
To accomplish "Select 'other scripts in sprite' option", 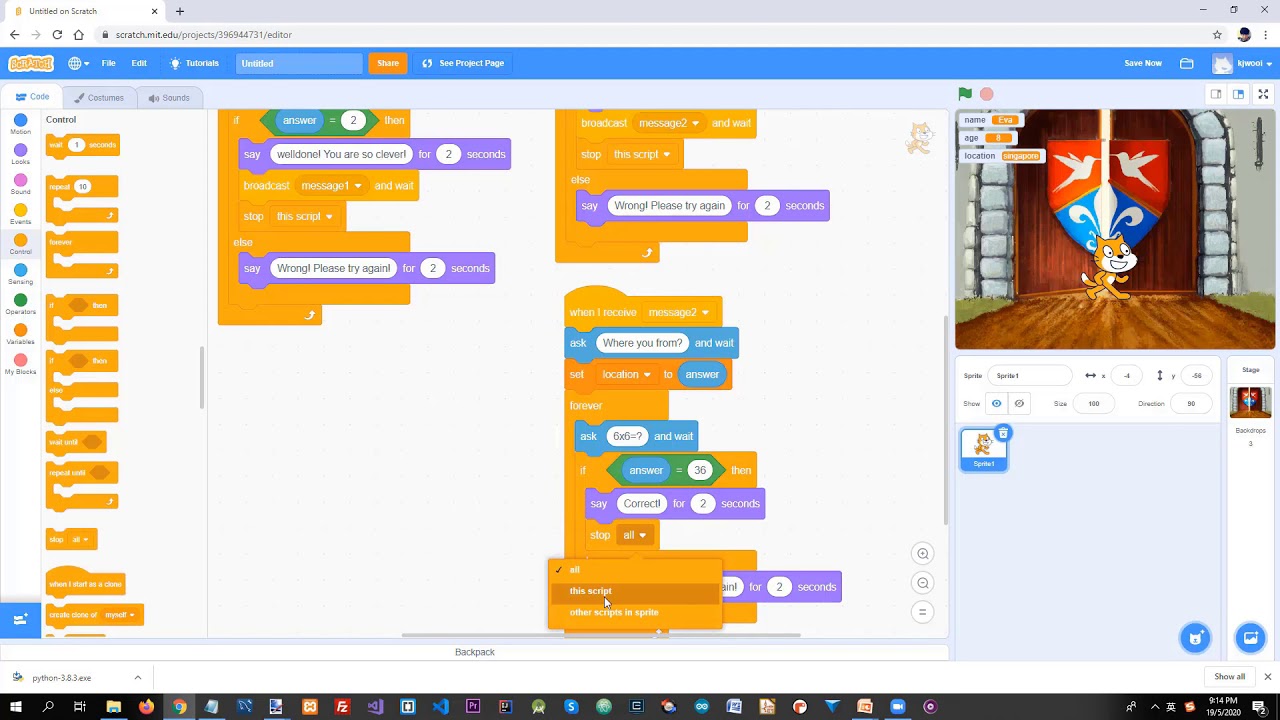I will tap(635, 612).
